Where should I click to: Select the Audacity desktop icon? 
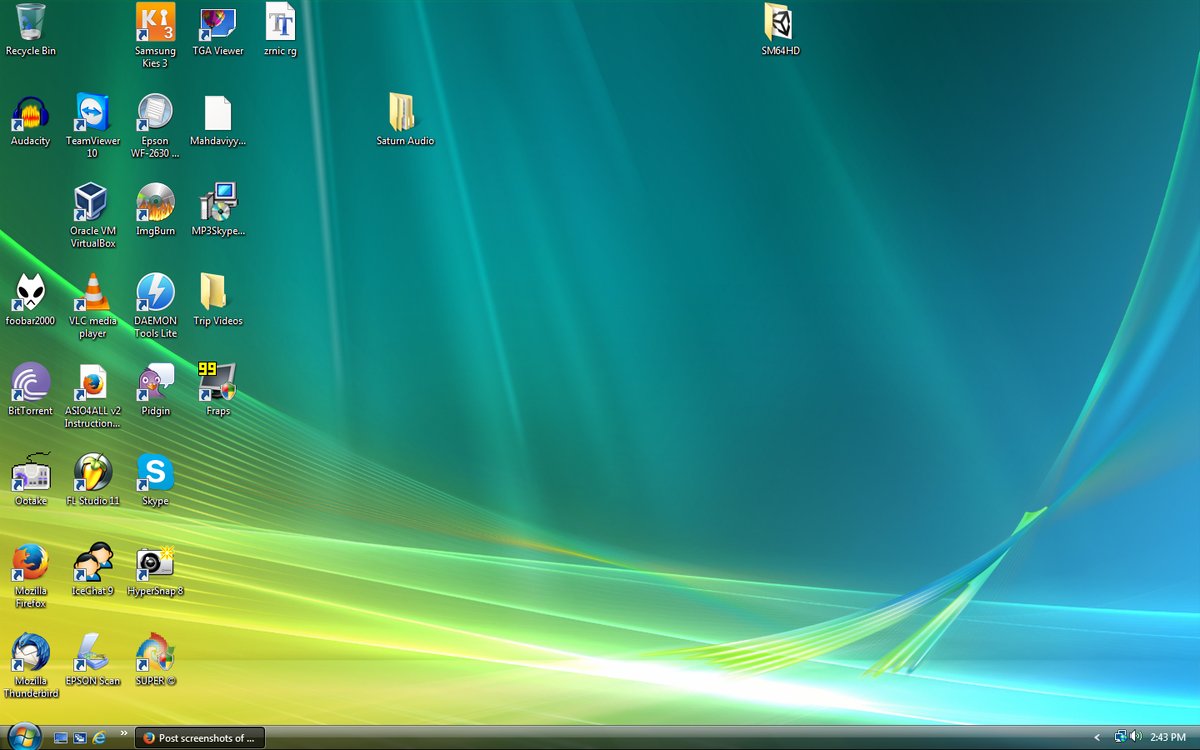click(x=30, y=114)
